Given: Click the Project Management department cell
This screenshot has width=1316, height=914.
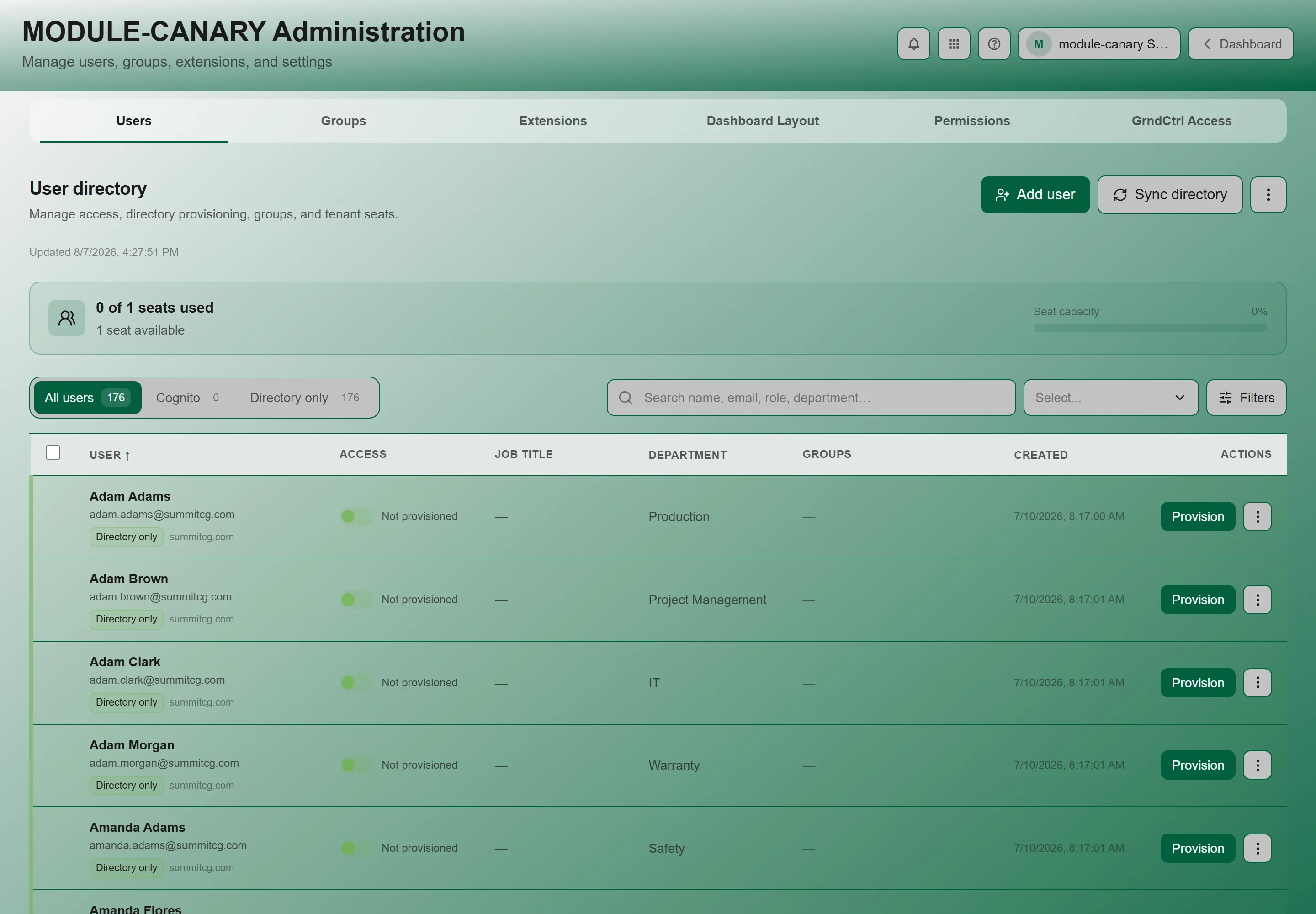Looking at the screenshot, I should pyautogui.click(x=707, y=600).
